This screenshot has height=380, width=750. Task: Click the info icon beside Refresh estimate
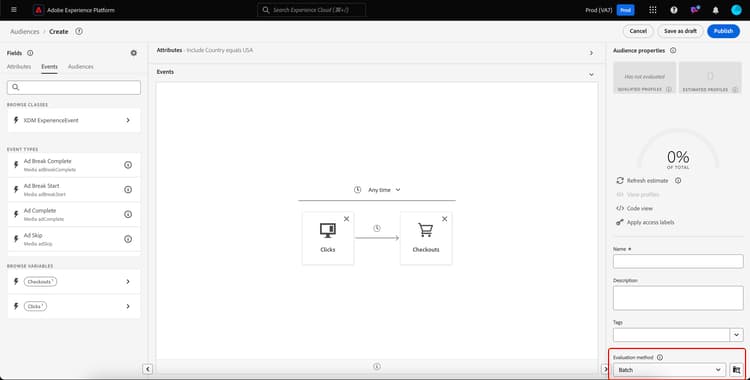[678, 180]
